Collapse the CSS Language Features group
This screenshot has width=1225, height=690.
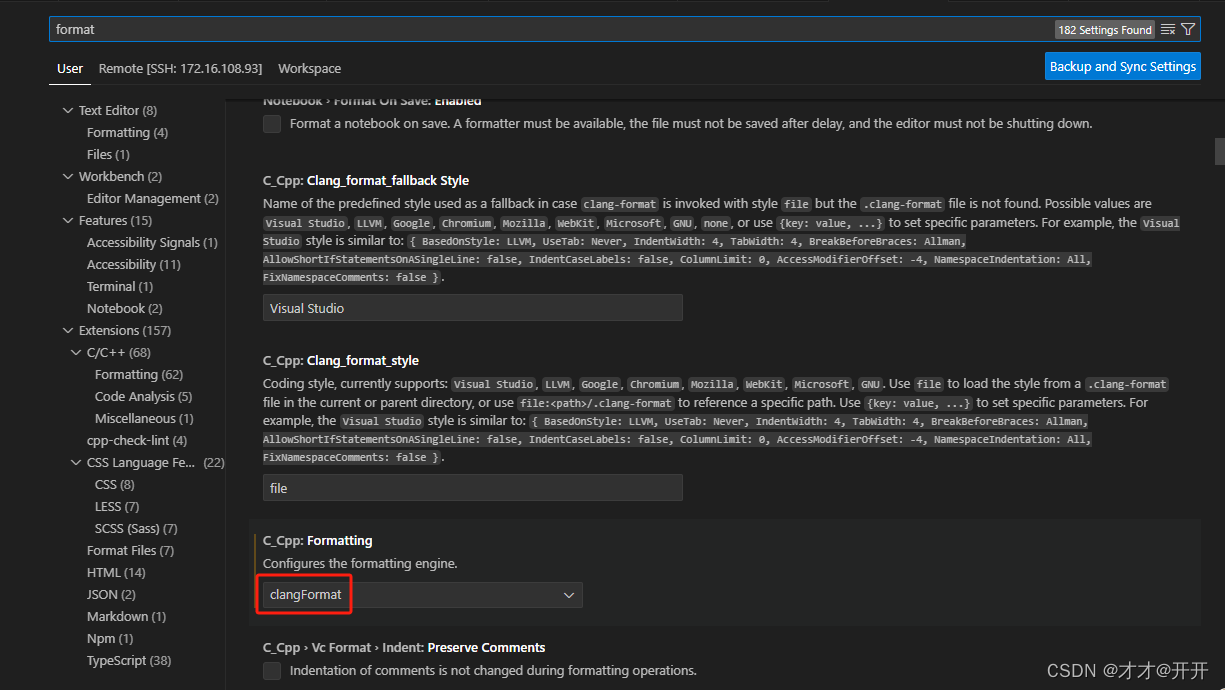[76, 462]
